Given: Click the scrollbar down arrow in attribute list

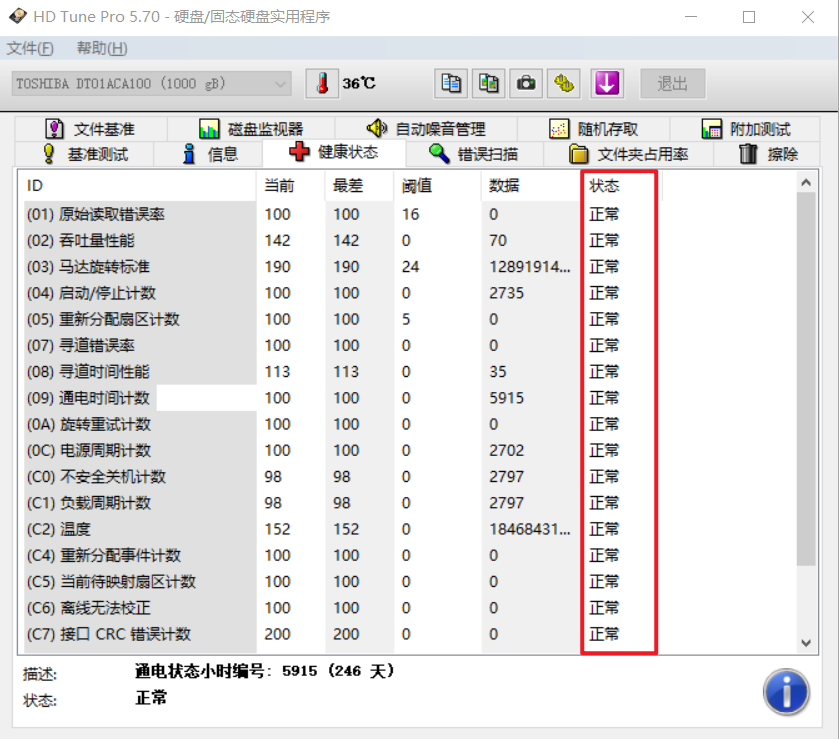Looking at the screenshot, I should (806, 643).
